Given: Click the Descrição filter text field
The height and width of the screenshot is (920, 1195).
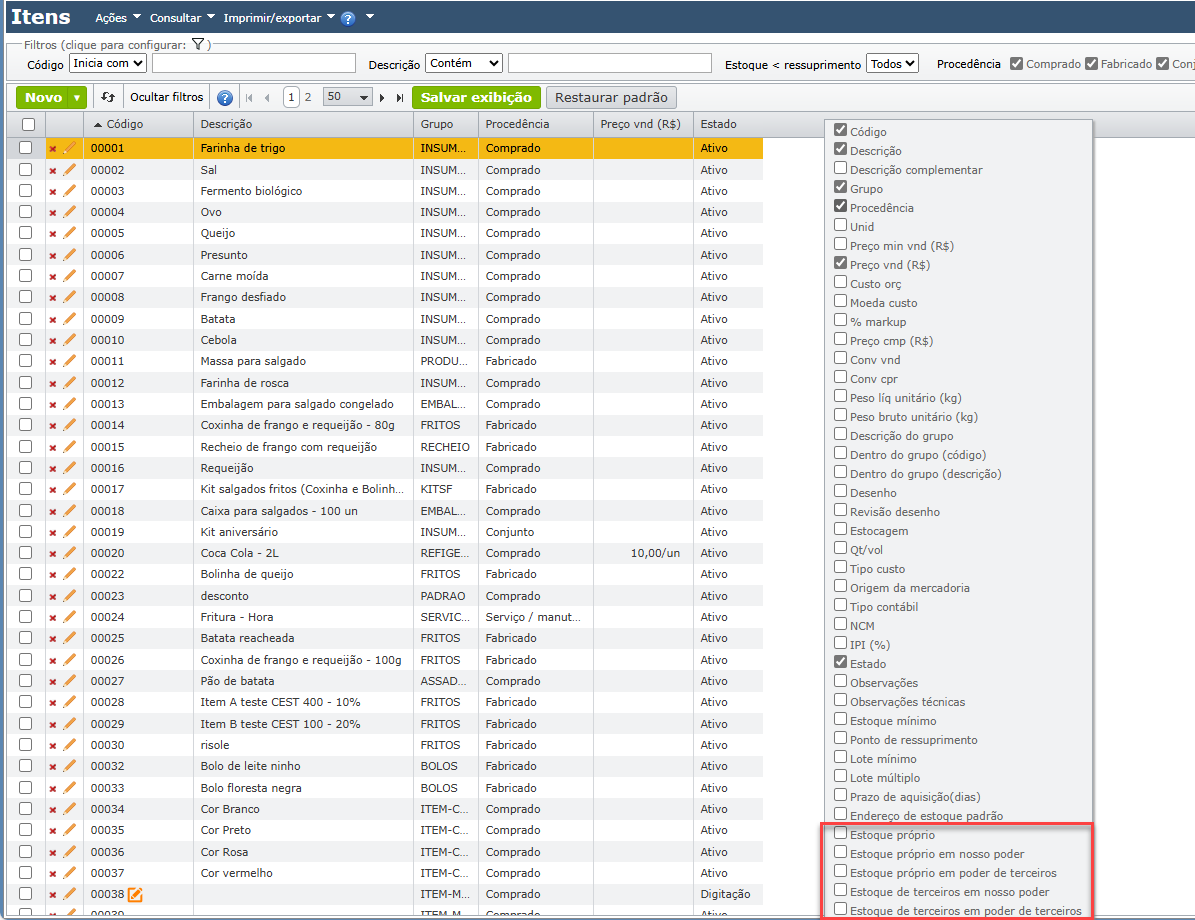Looking at the screenshot, I should point(610,63).
